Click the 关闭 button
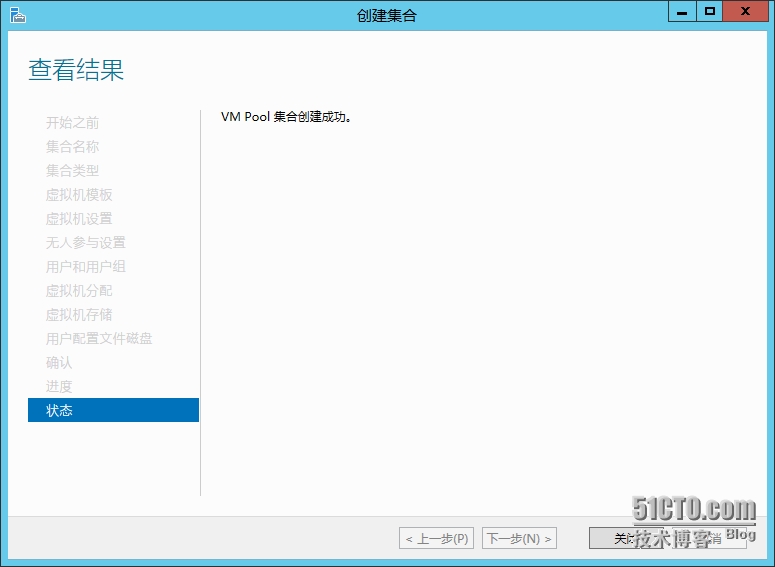The width and height of the screenshot is (775, 567). click(x=628, y=538)
